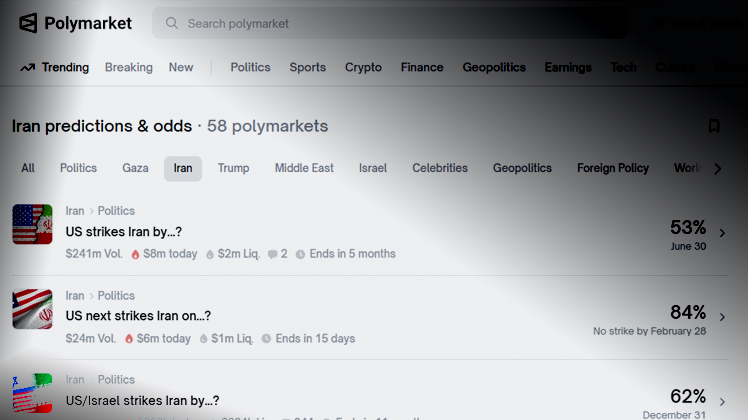Click the search magnifier icon

point(172,23)
